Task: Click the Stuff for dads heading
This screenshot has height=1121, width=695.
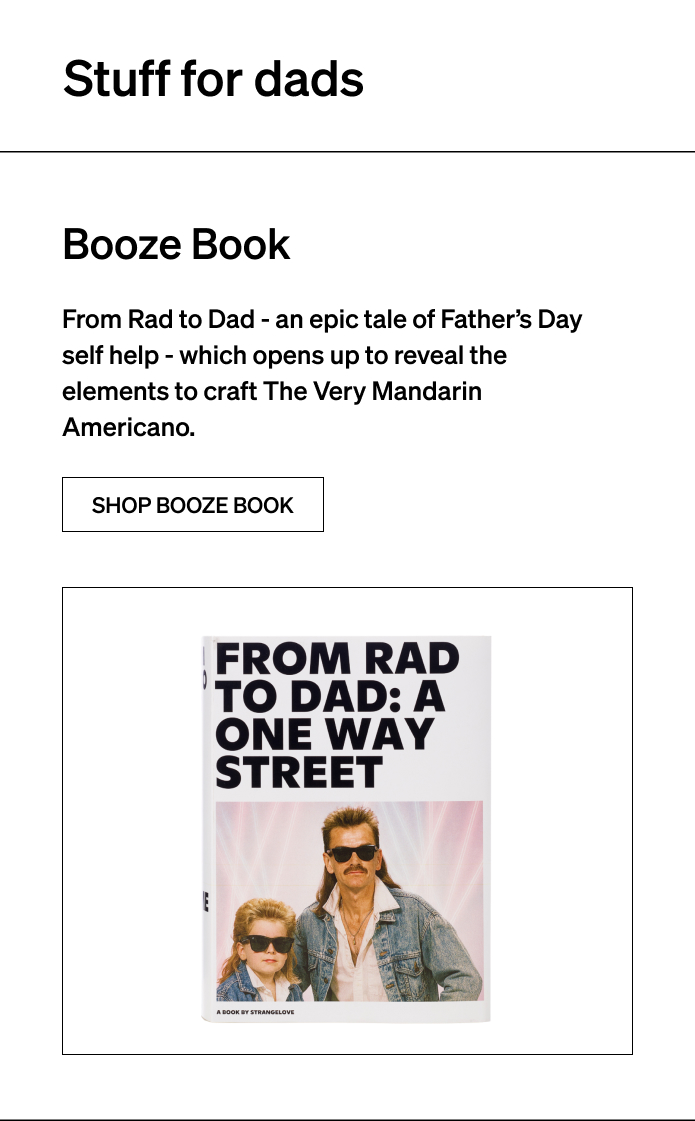Action: tap(213, 79)
